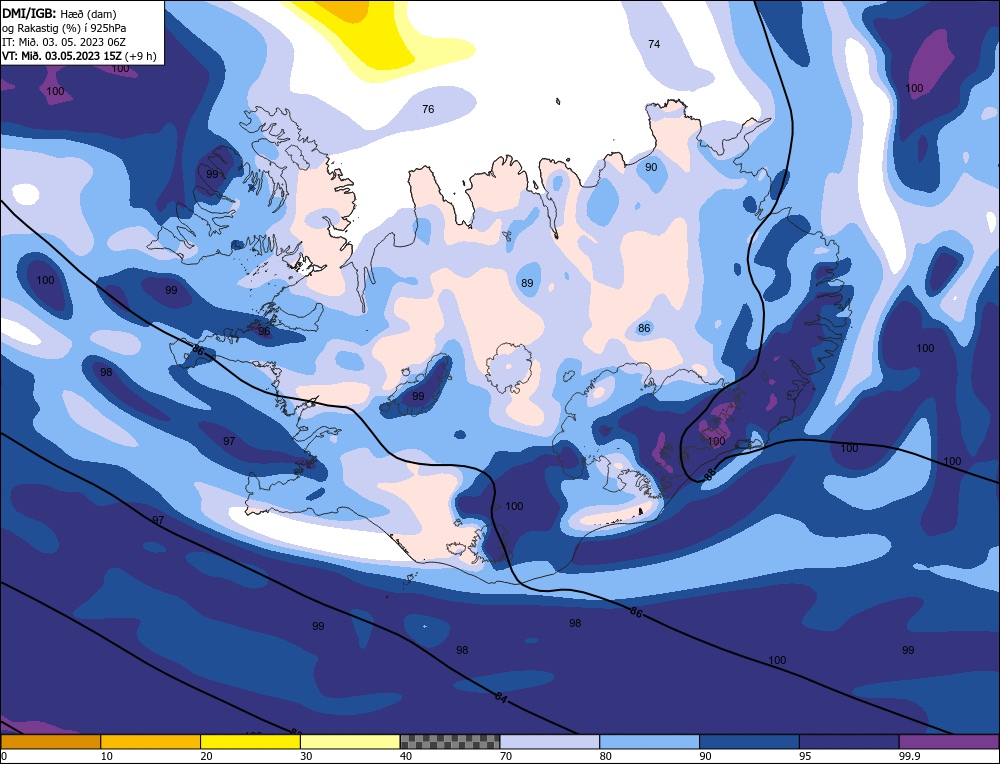The width and height of the screenshot is (1000, 764).
Task: Click the dark navy 95–99.9 legend swatch
Action: click(x=849, y=741)
